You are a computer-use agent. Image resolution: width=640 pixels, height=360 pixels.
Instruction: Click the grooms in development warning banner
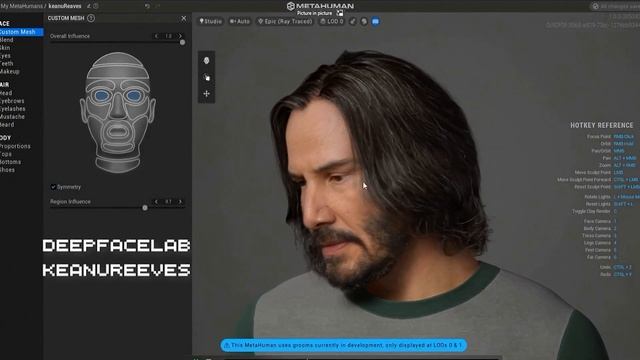point(344,345)
